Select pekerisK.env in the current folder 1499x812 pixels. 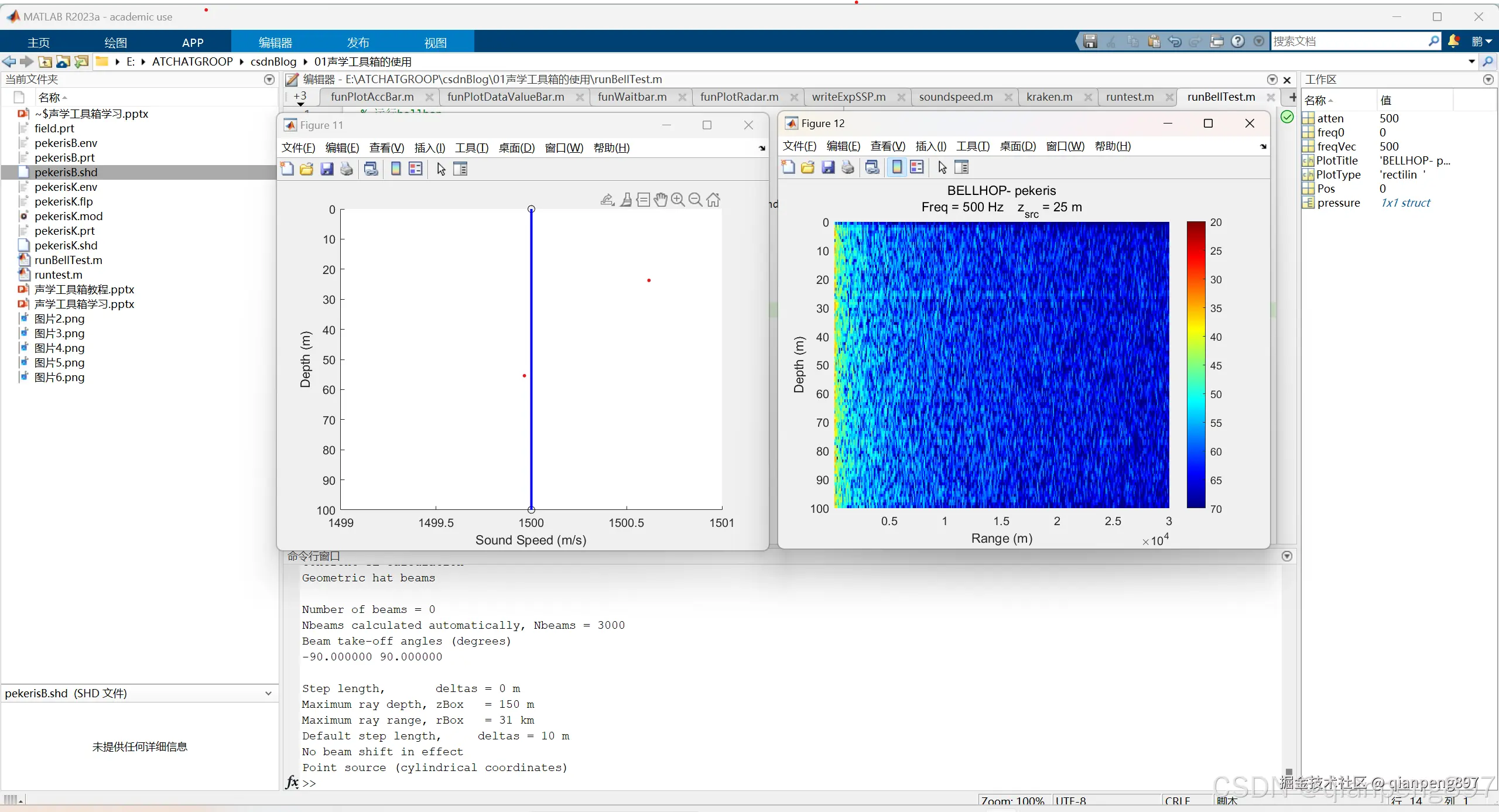66,187
